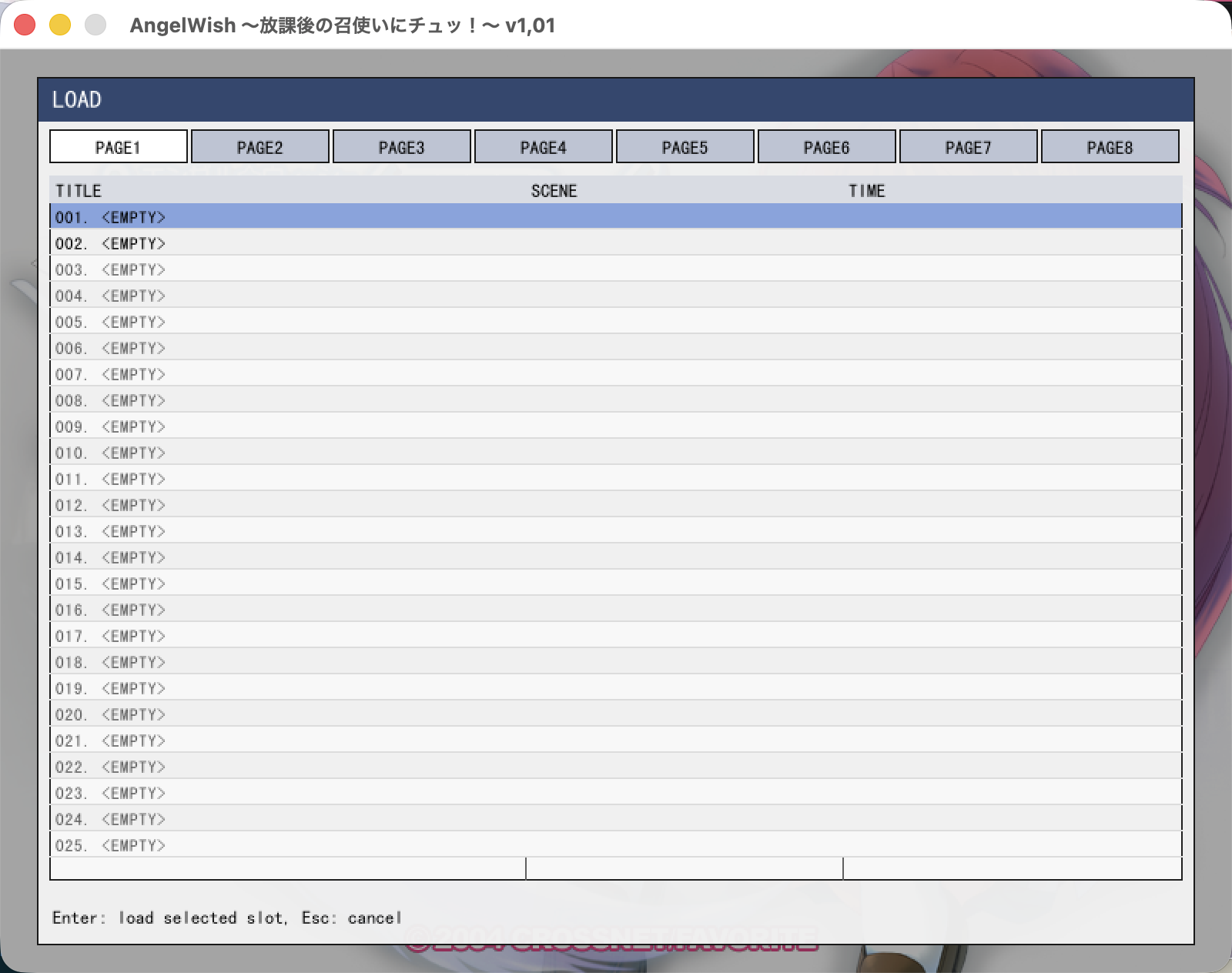
Task: Pick the 010 empty slot
Action: (616, 452)
